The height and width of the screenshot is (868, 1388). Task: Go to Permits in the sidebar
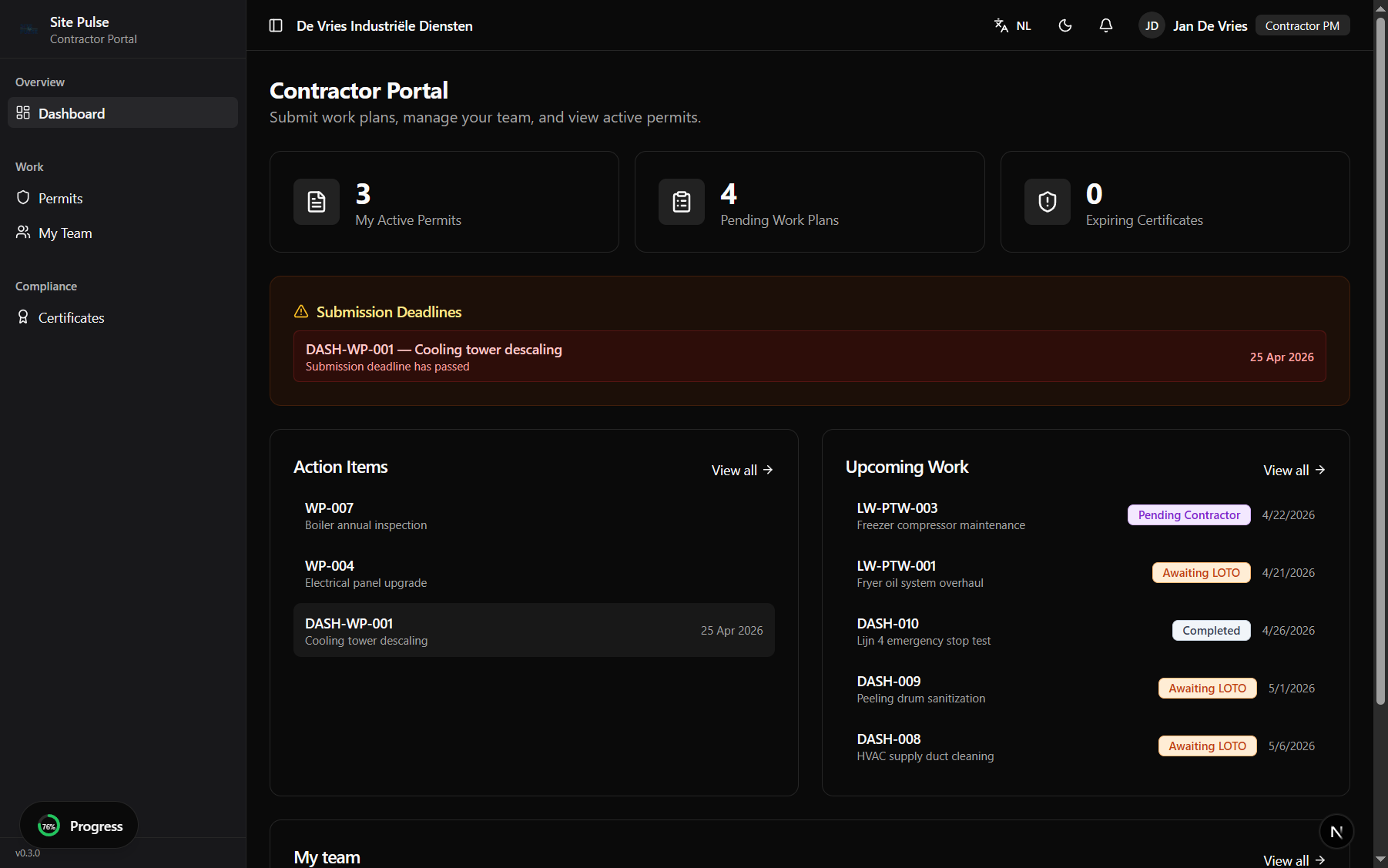click(x=61, y=198)
